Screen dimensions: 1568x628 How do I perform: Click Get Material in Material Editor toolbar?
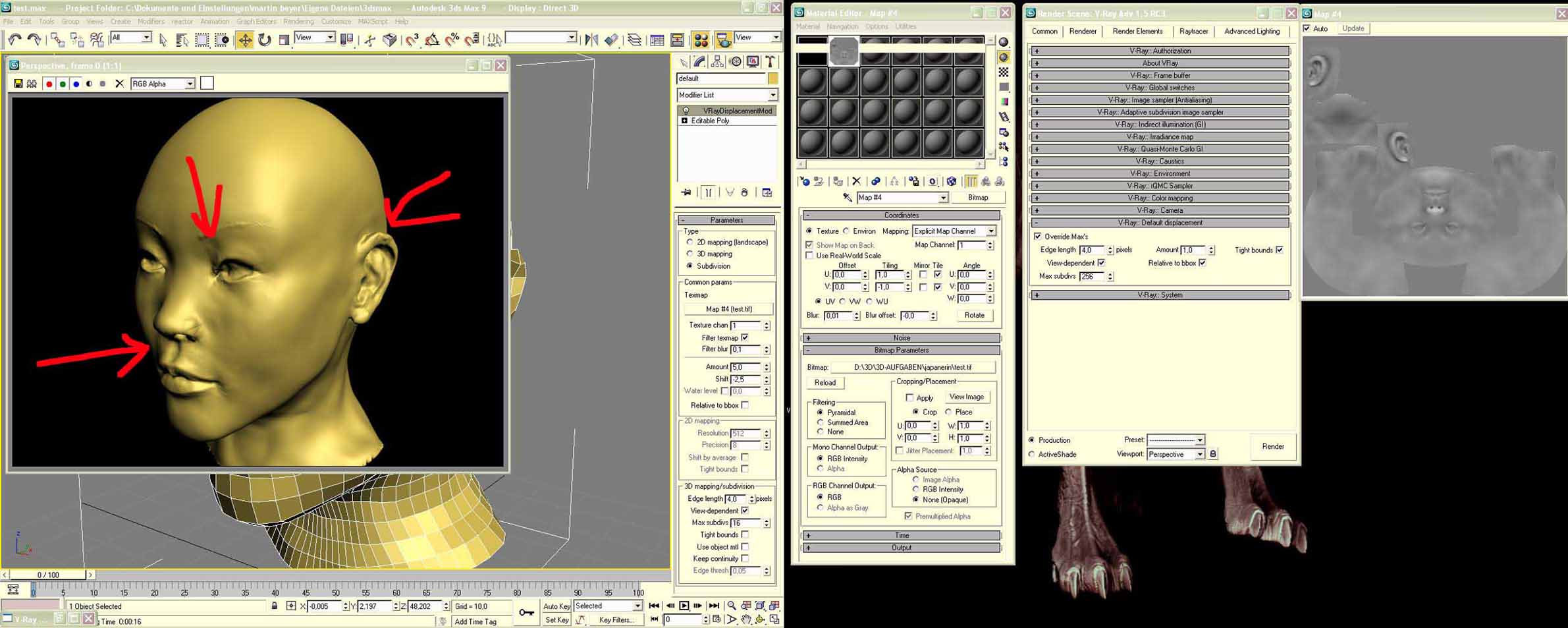[x=804, y=181]
